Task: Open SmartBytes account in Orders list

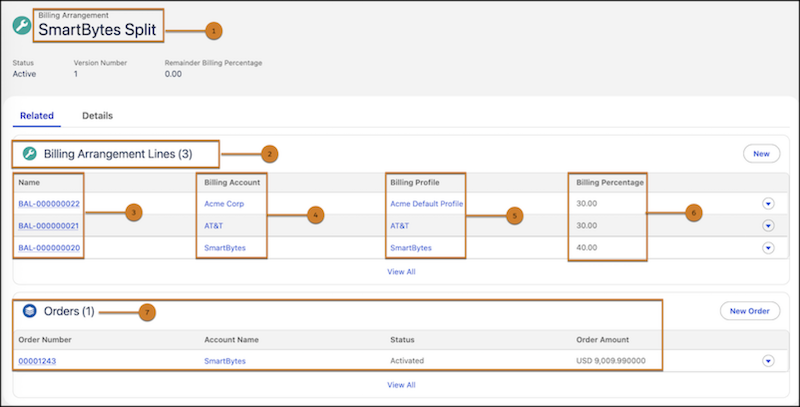Action: 225,361
